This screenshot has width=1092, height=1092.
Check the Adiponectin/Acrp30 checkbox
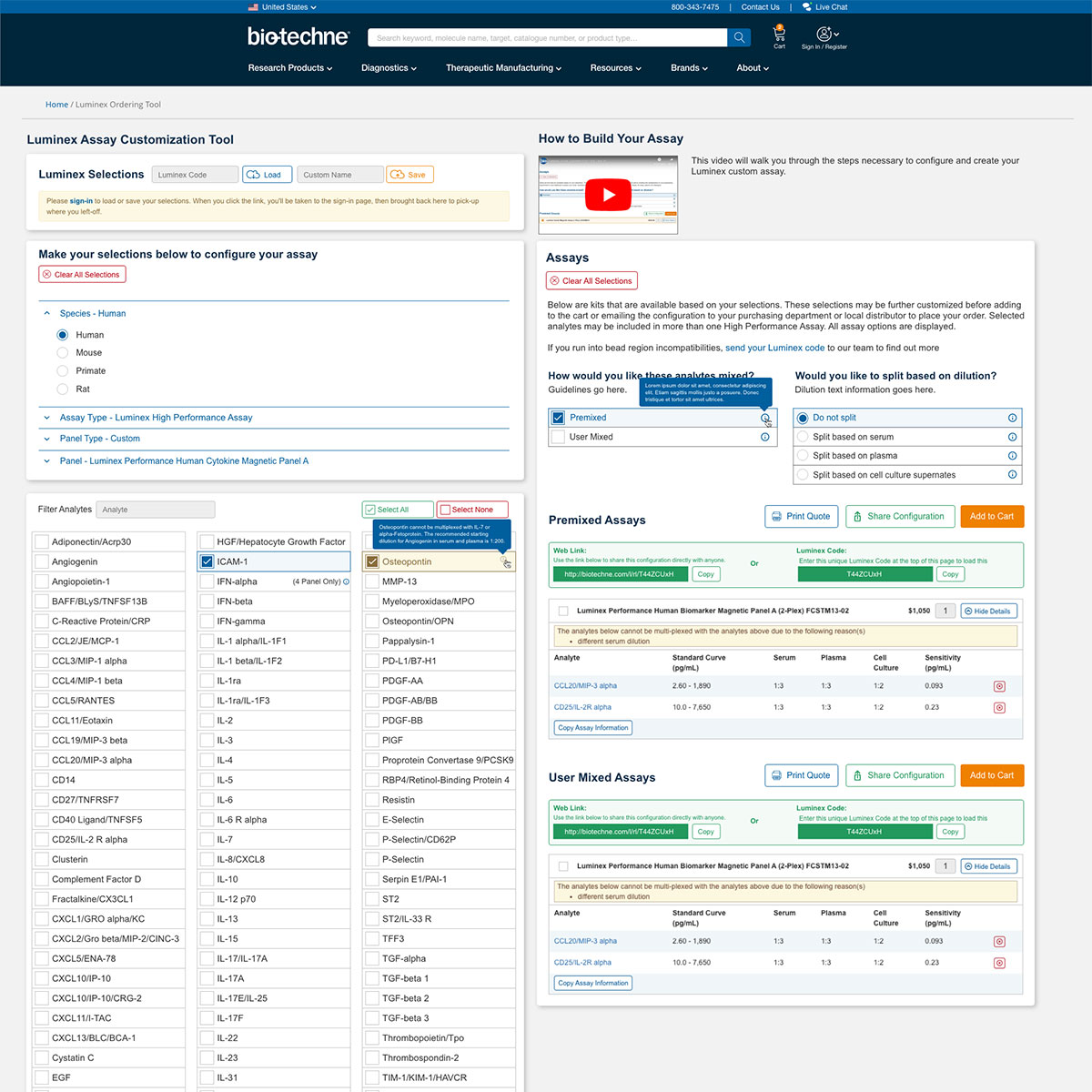coord(41,541)
